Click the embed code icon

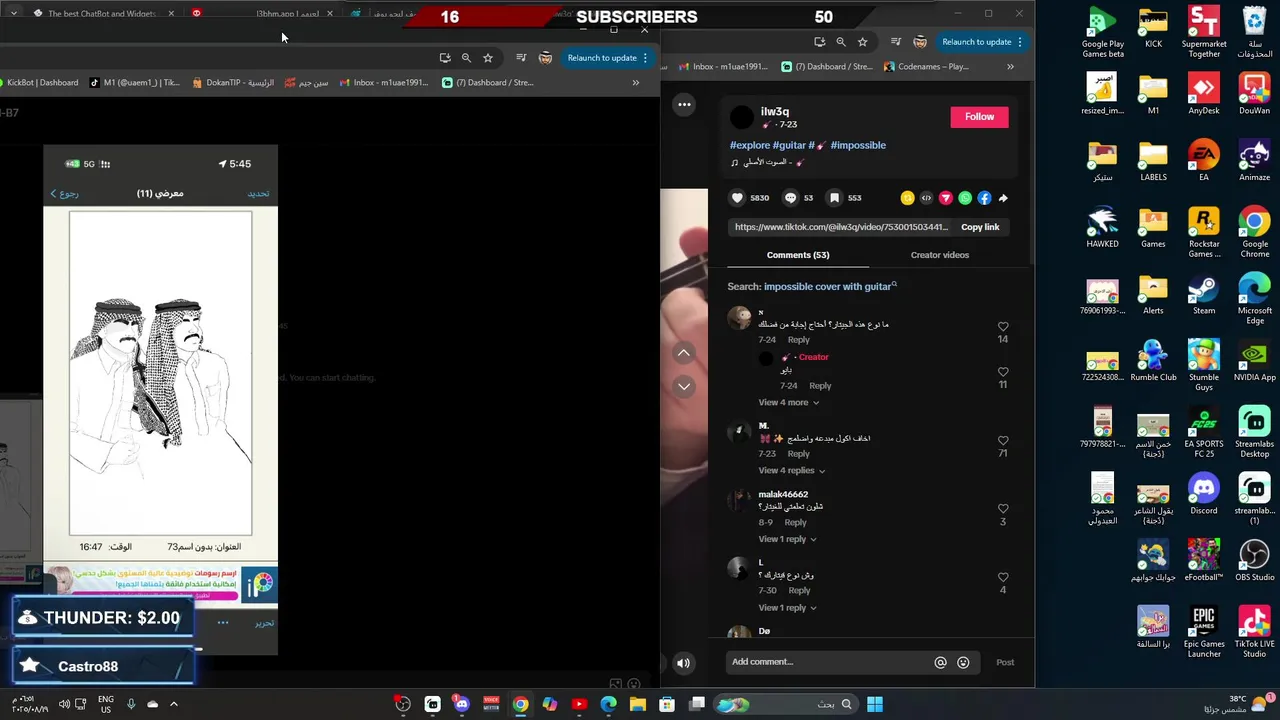[926, 198]
